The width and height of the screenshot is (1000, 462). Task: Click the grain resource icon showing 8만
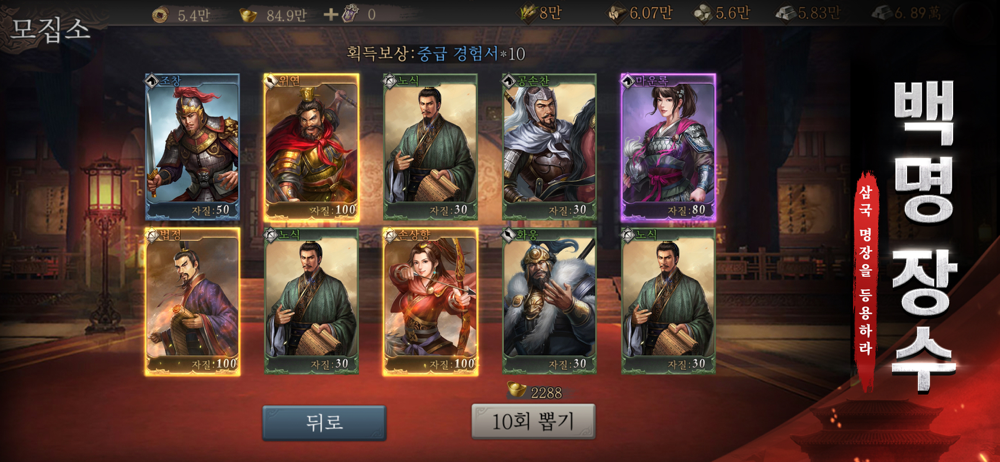coord(529,13)
